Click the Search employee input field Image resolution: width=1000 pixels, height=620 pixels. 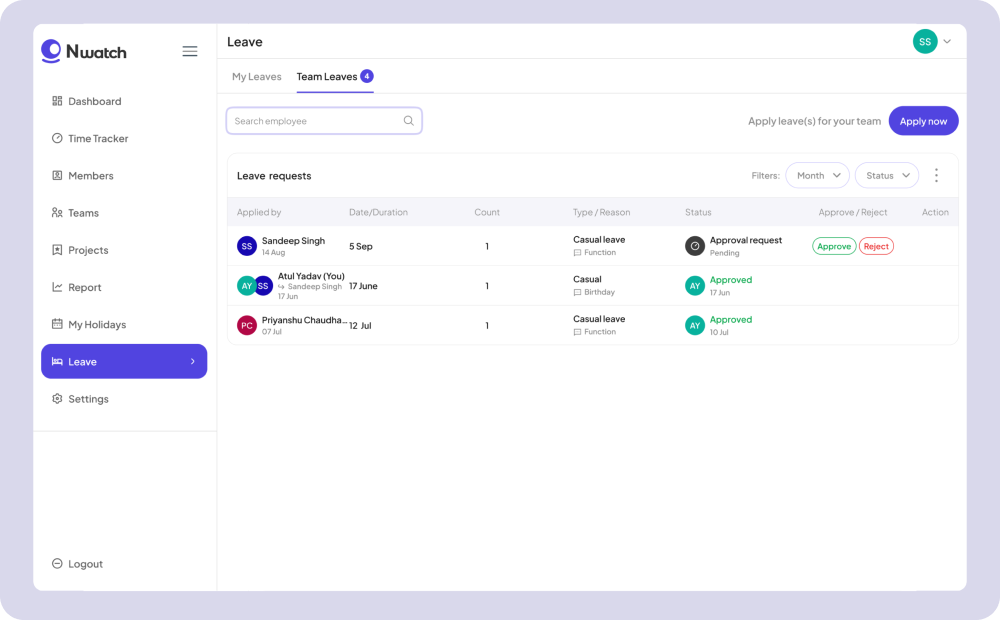(315, 121)
